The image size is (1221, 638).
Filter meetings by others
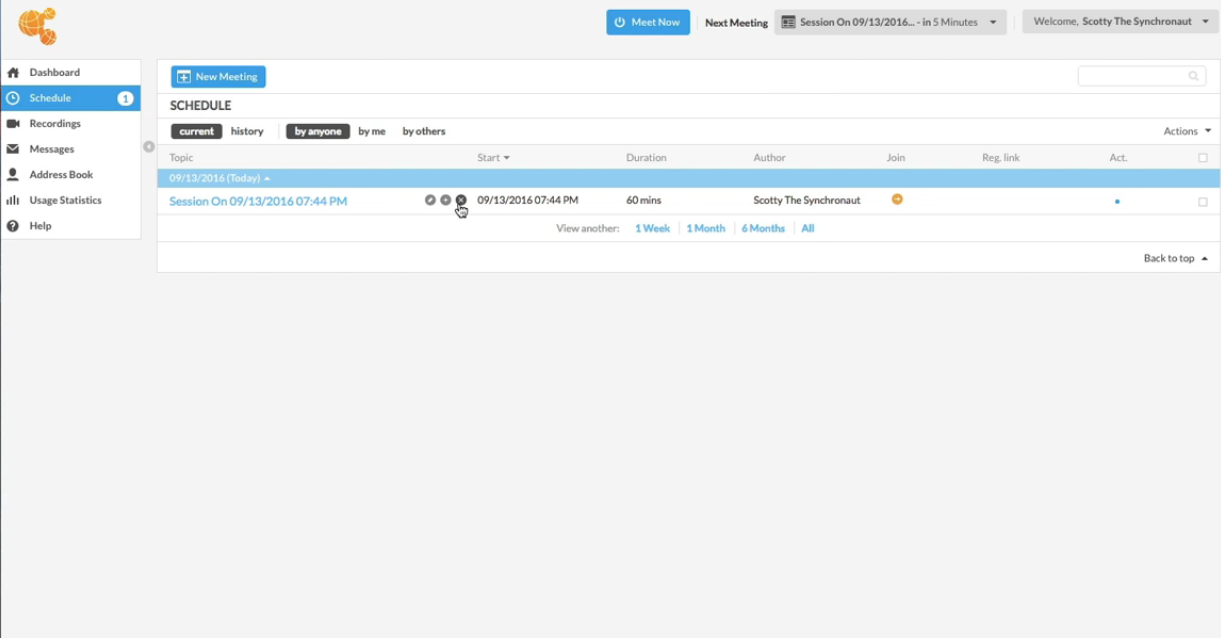(x=424, y=131)
